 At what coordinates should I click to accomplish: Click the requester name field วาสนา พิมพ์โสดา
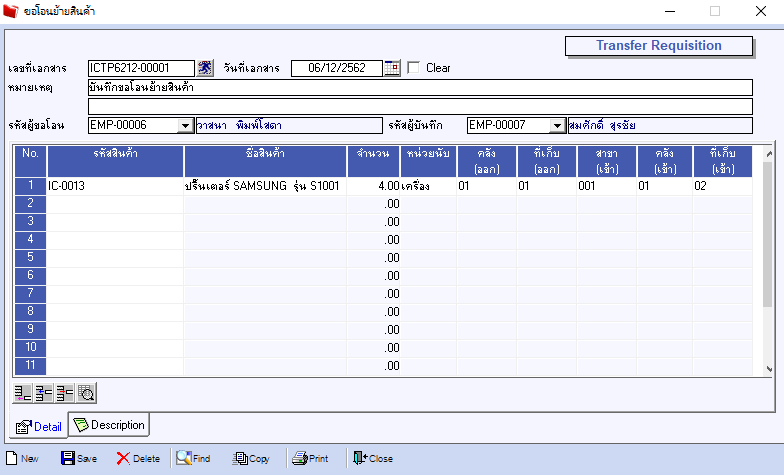[x=289, y=126]
